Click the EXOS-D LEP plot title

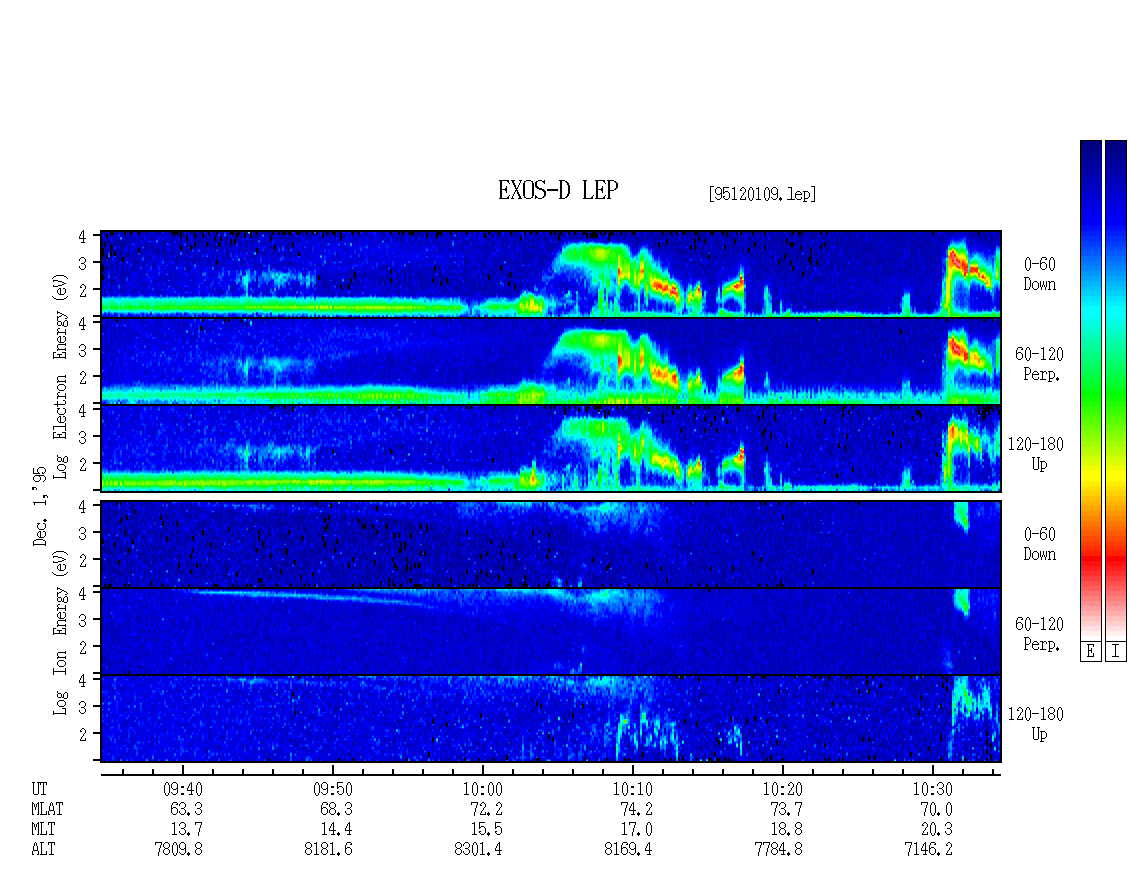point(558,190)
